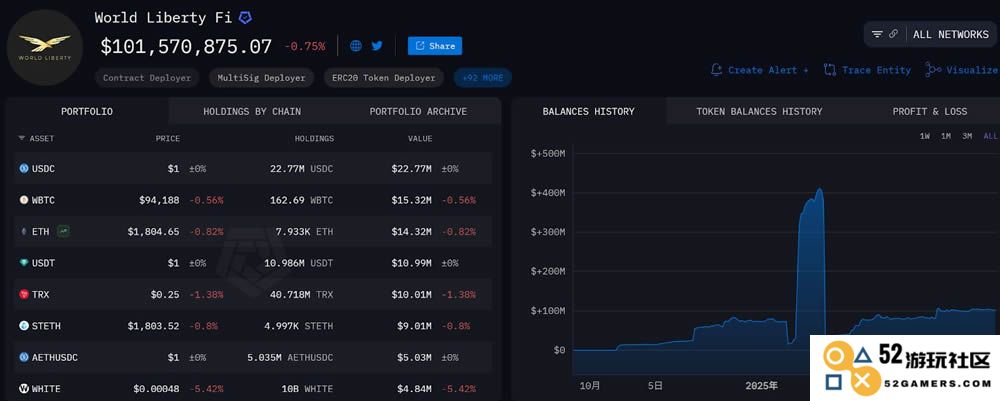Click the AETHUSDC token icon
Viewport: 1000px width, 401px height.
point(24,357)
